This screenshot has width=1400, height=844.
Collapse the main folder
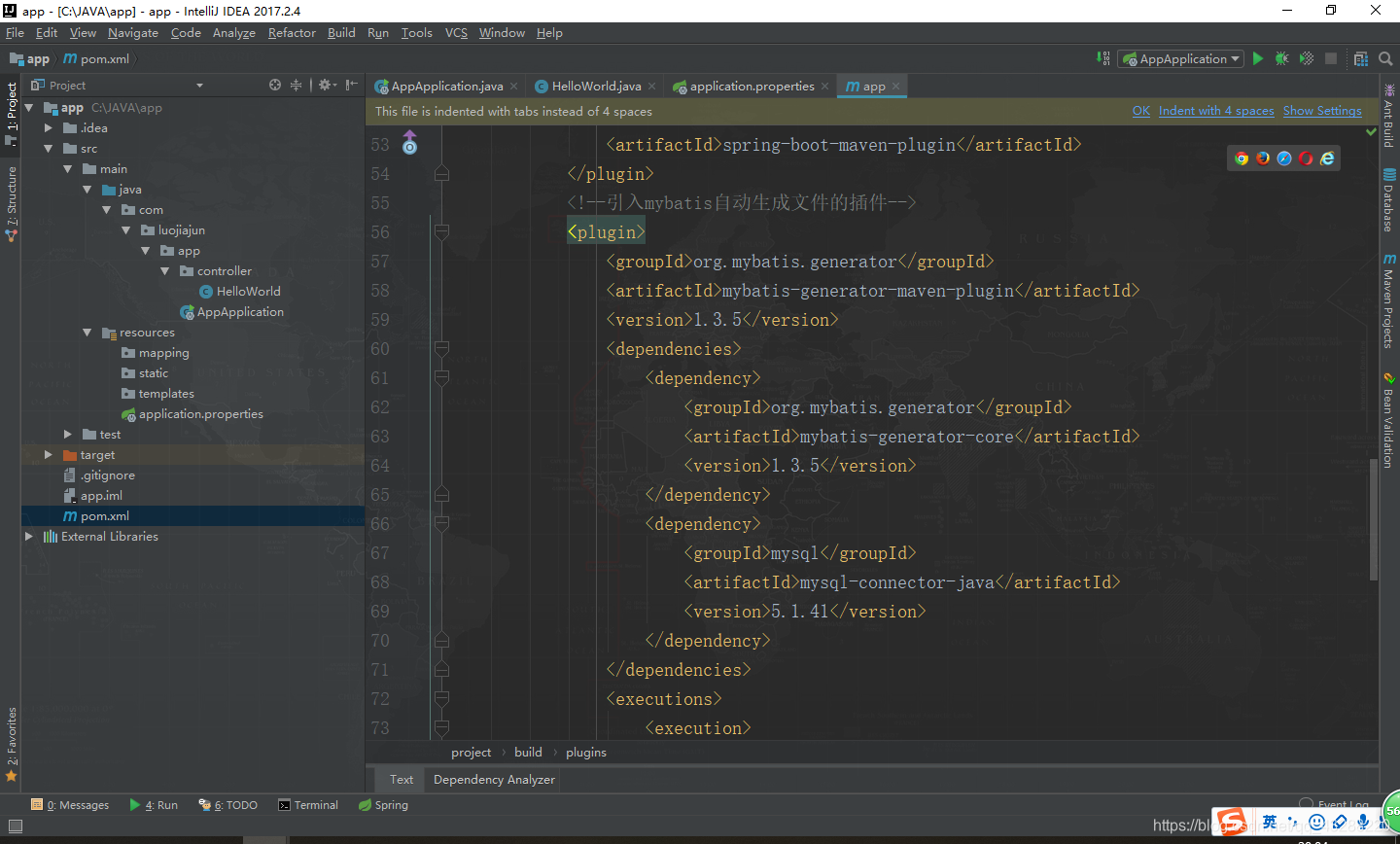(68, 168)
